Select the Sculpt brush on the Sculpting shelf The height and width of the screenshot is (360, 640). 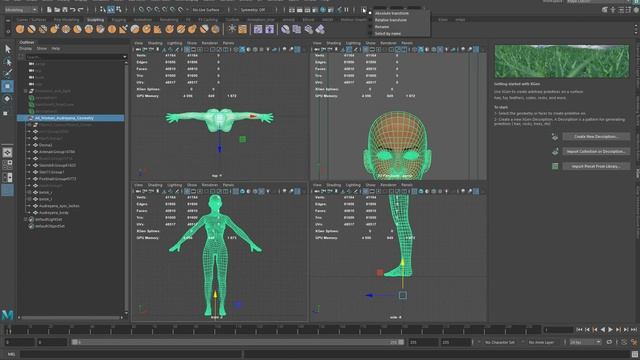tap(20, 29)
